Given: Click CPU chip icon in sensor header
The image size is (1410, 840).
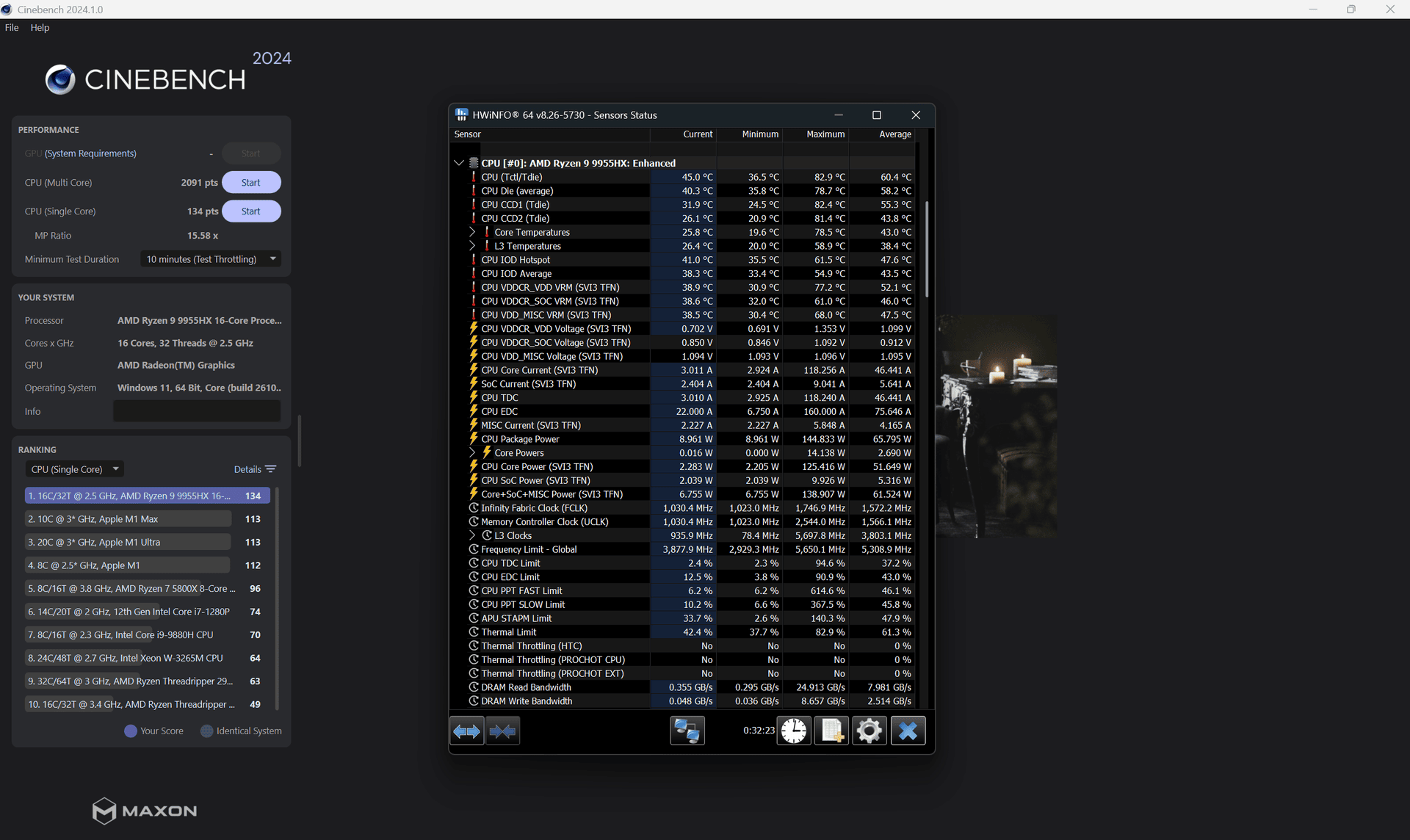Looking at the screenshot, I should tap(474, 163).
